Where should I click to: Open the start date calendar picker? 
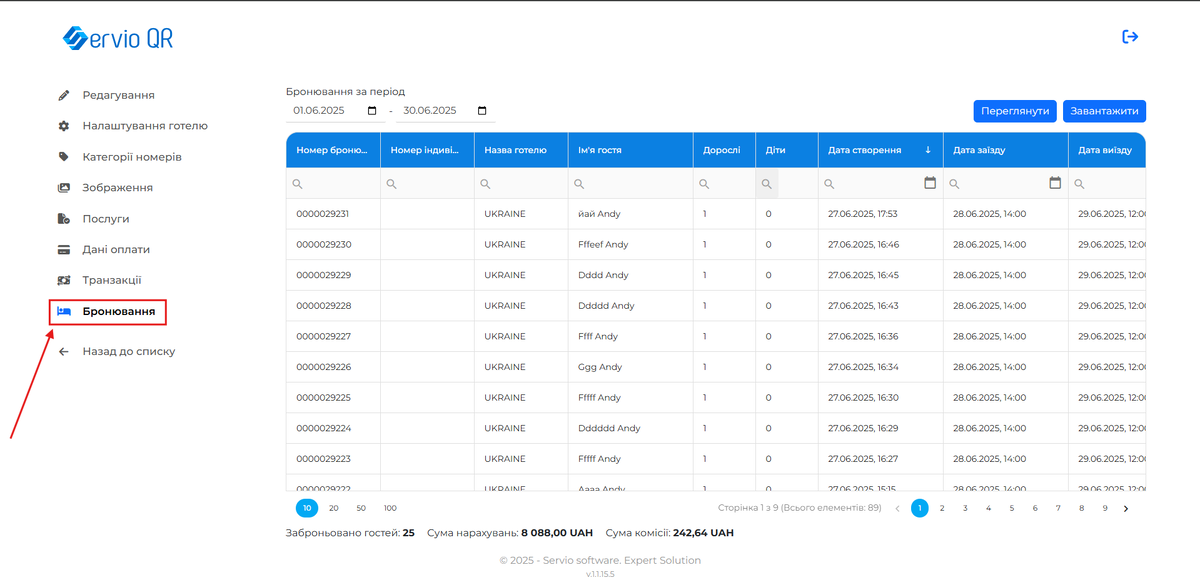coord(372,110)
